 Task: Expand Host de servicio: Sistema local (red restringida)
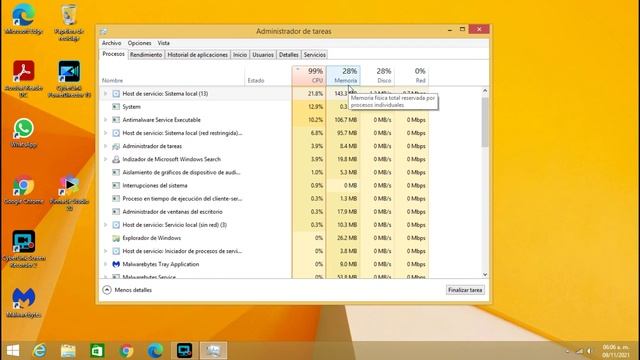[106, 133]
